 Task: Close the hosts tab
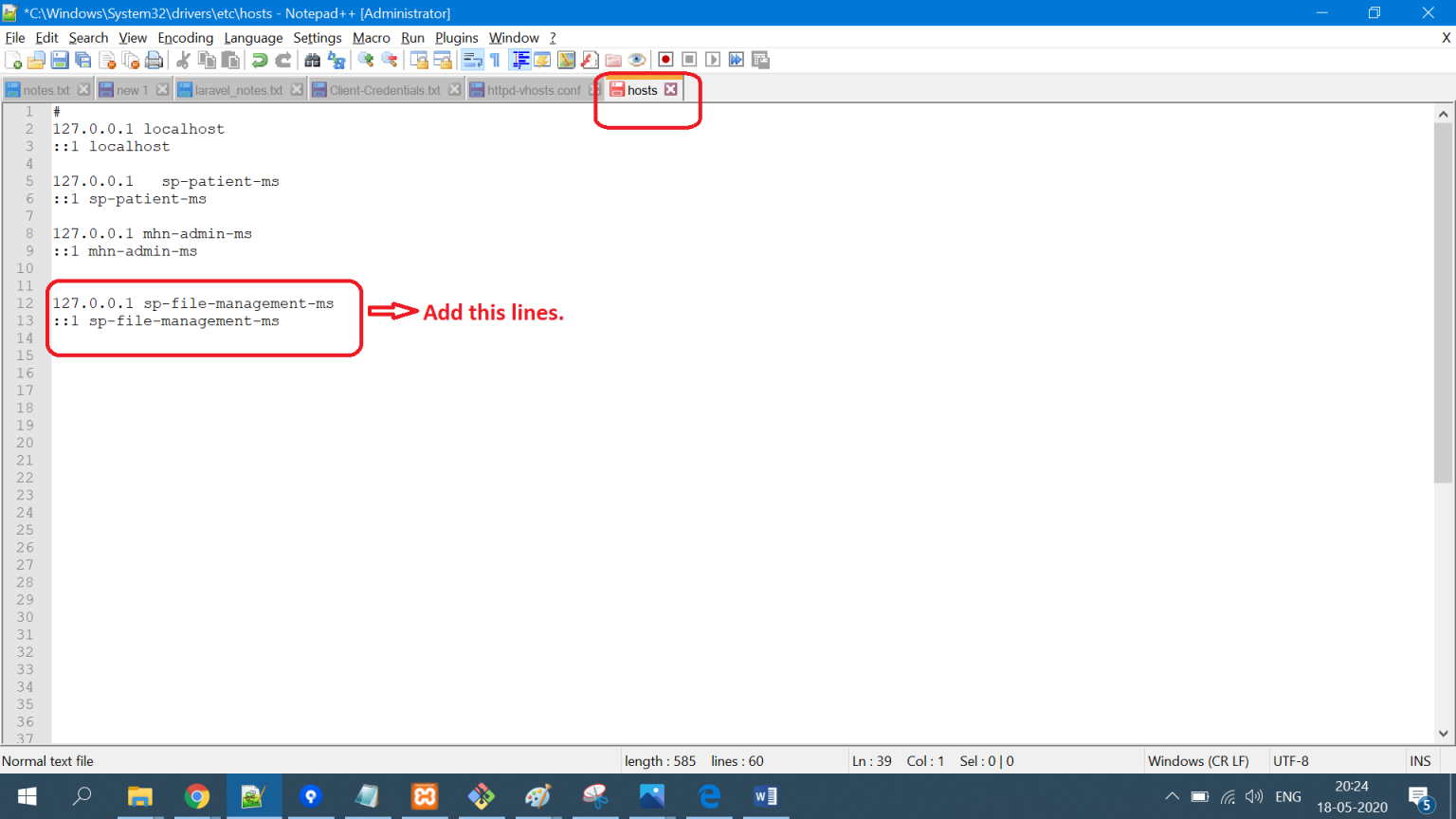coord(671,89)
